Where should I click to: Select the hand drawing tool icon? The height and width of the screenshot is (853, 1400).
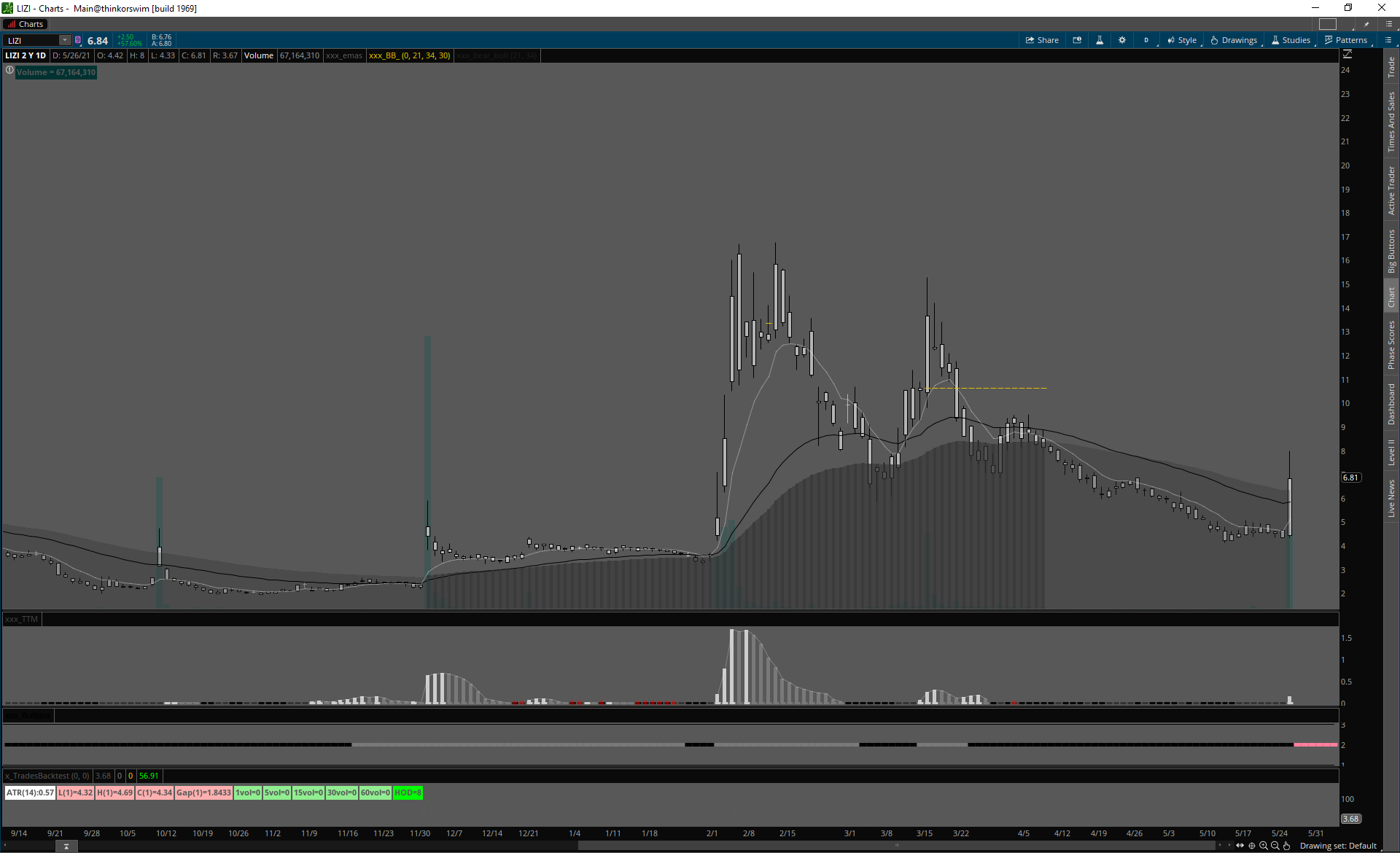coord(1287,846)
